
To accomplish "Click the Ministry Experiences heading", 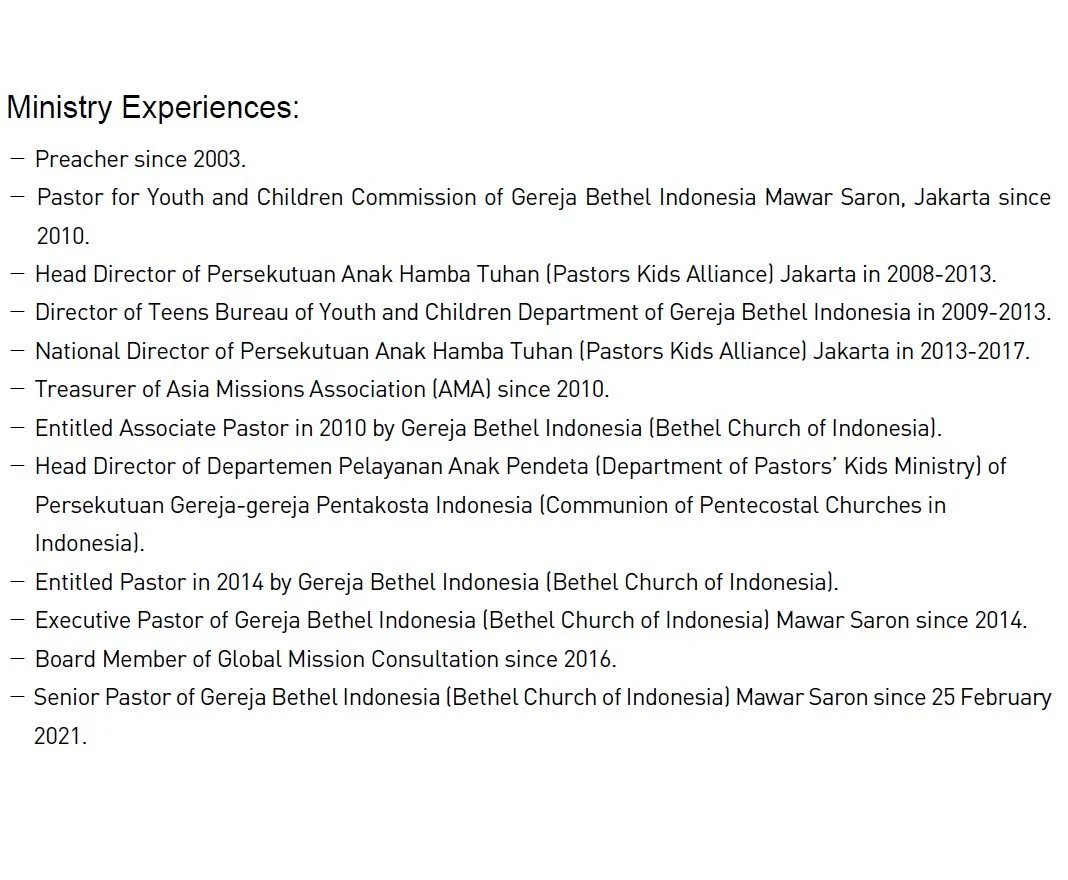I will [x=153, y=108].
